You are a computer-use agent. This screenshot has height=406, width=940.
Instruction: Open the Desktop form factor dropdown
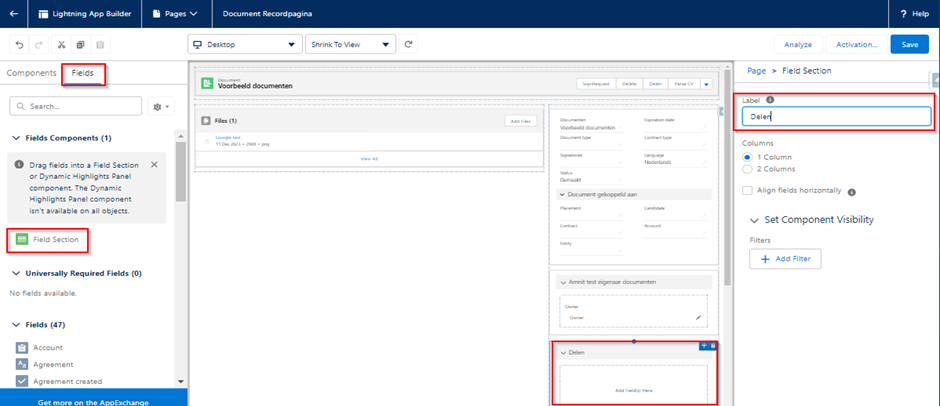(244, 45)
